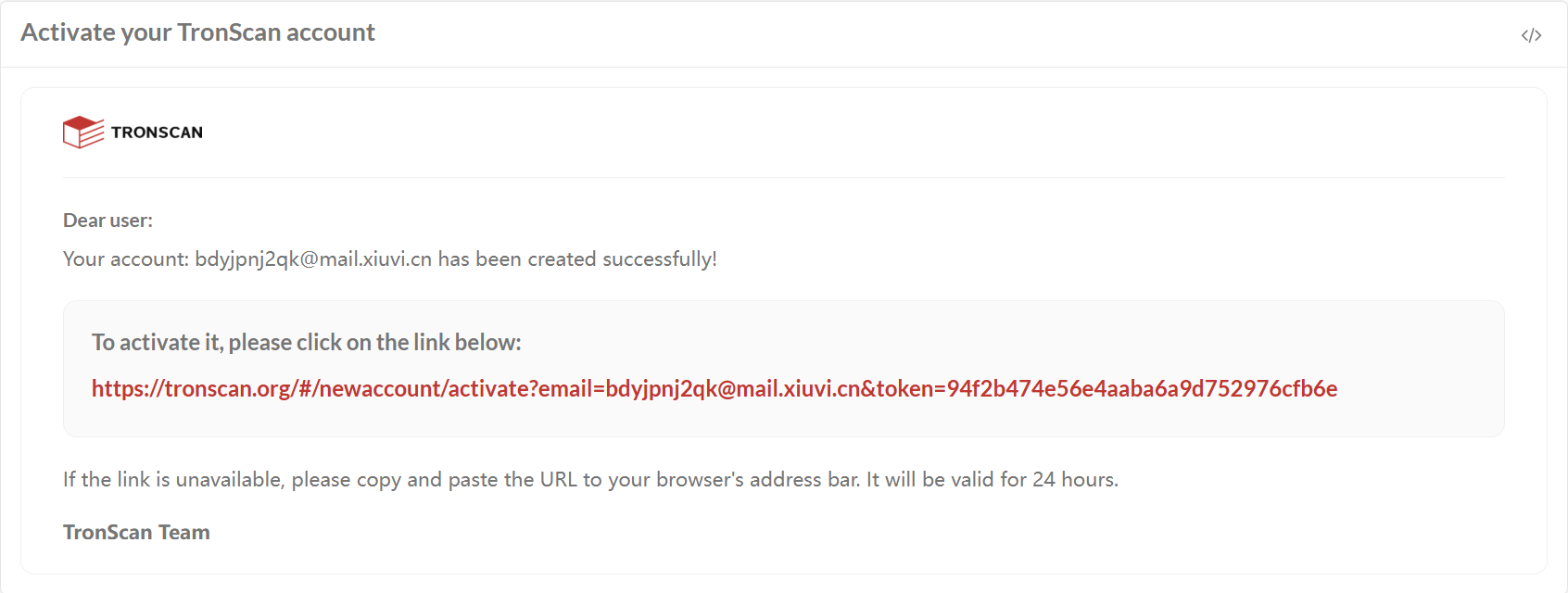
Task: Click the TRONSCAN wordmark beside the logo
Action: (x=157, y=132)
